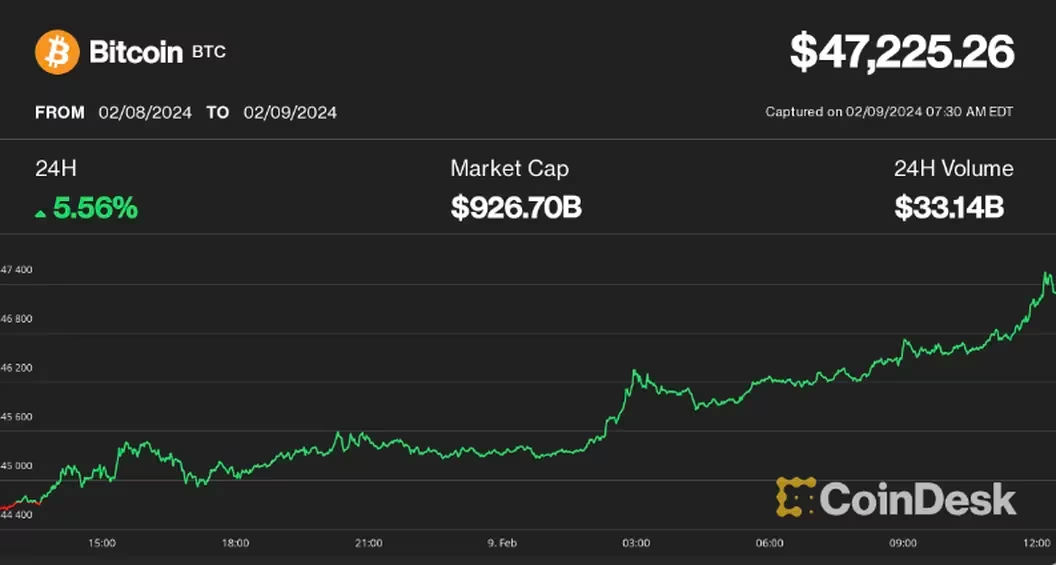Click the 9. Feb marker on time axis
This screenshot has height=565, width=1056.
[x=502, y=543]
